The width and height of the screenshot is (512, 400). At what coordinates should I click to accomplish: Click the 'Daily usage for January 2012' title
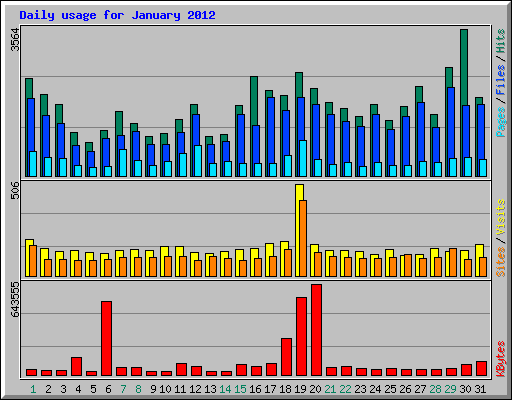point(117,15)
